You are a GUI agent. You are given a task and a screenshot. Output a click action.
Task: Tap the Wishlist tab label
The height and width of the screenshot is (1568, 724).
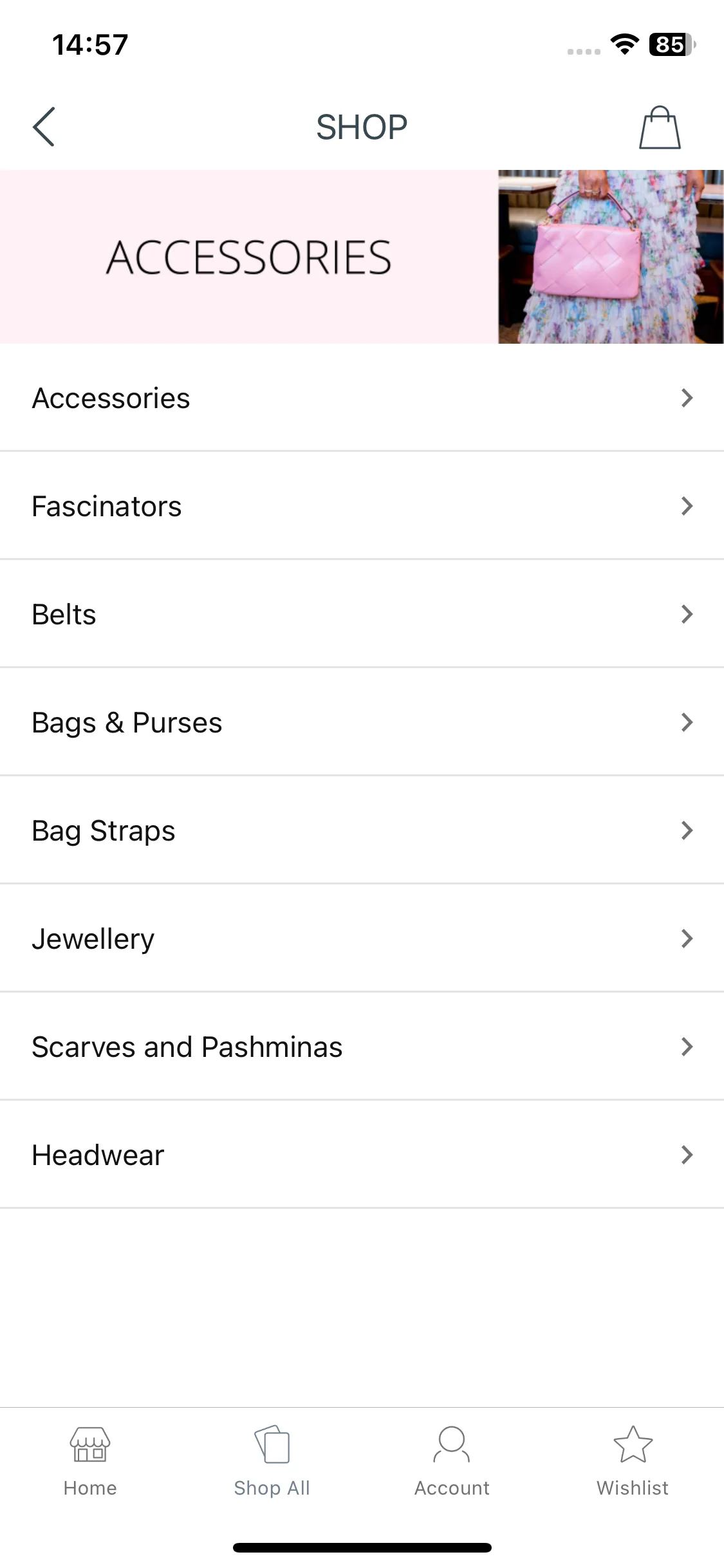click(x=633, y=1488)
